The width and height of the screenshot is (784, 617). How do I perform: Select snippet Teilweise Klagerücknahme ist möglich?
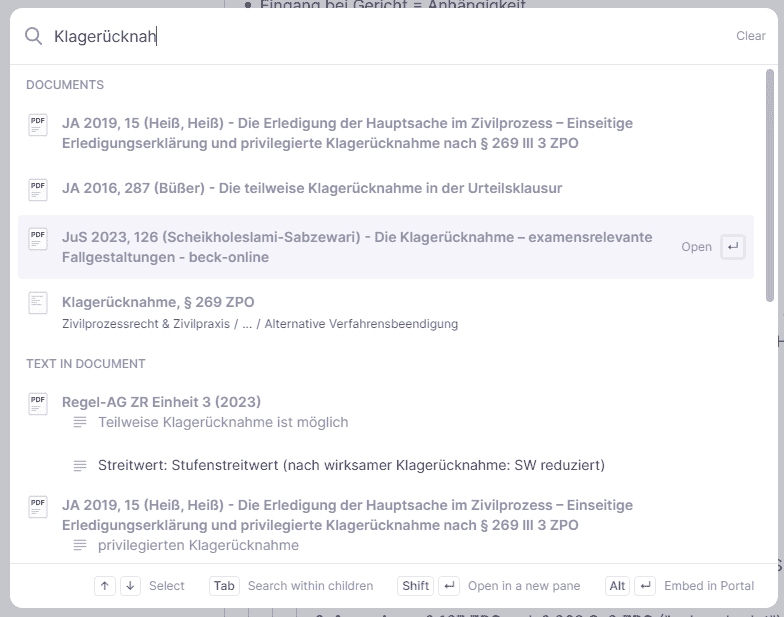click(x=223, y=422)
